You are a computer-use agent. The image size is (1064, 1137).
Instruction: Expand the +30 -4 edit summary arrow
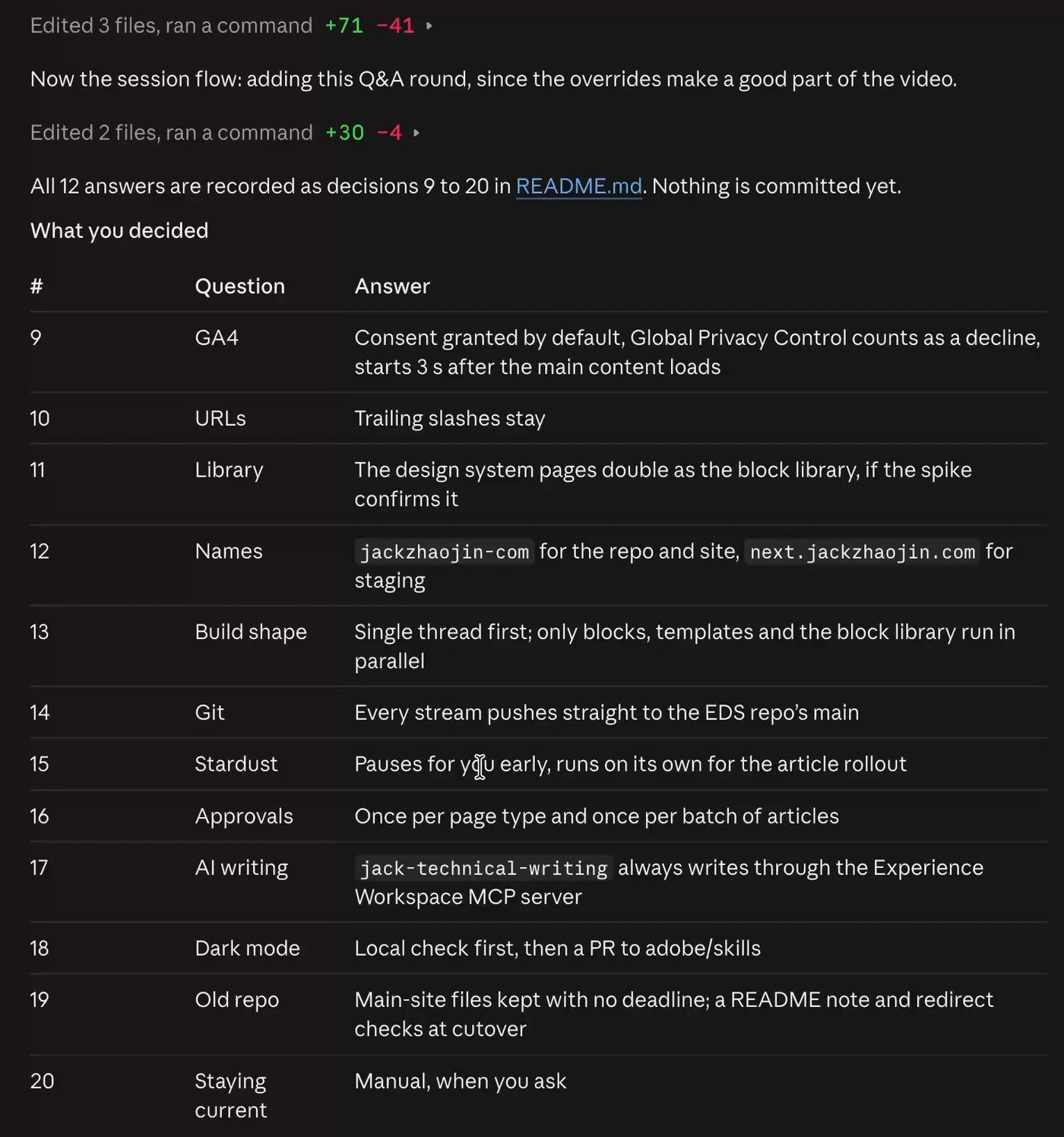click(416, 133)
